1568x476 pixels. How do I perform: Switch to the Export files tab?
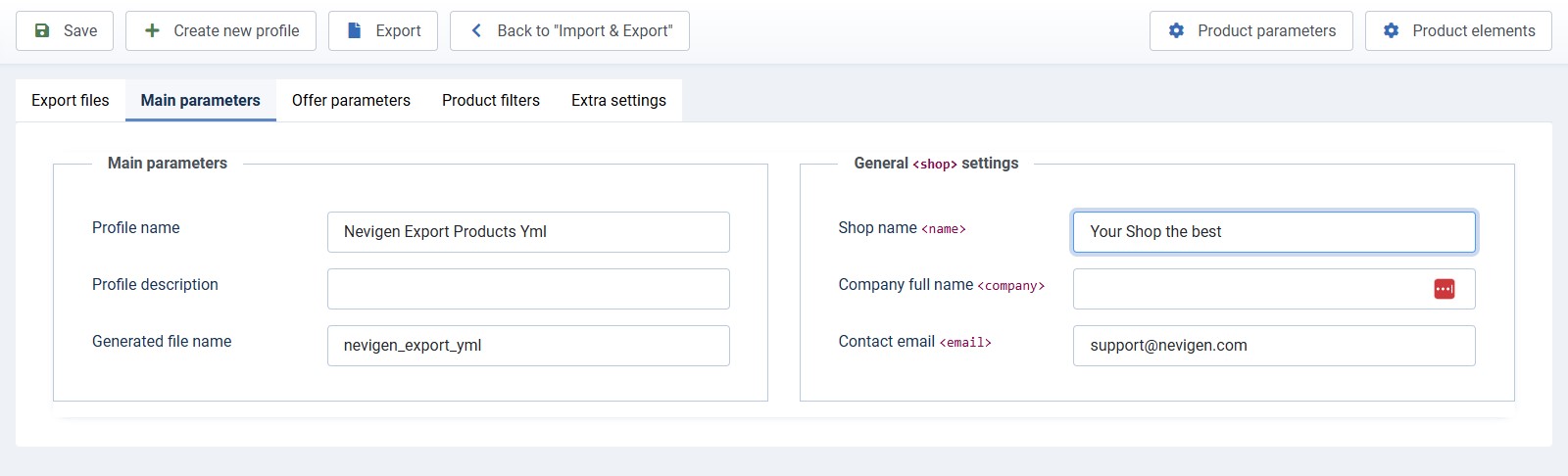71,100
